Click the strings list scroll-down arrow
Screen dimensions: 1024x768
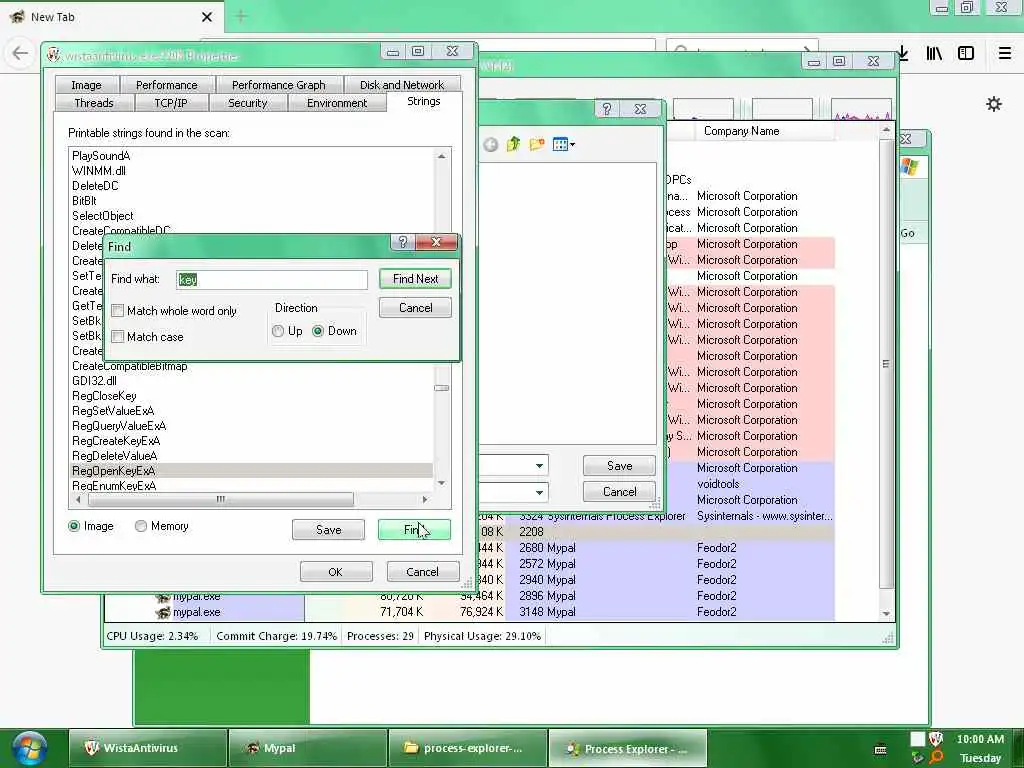pos(442,483)
